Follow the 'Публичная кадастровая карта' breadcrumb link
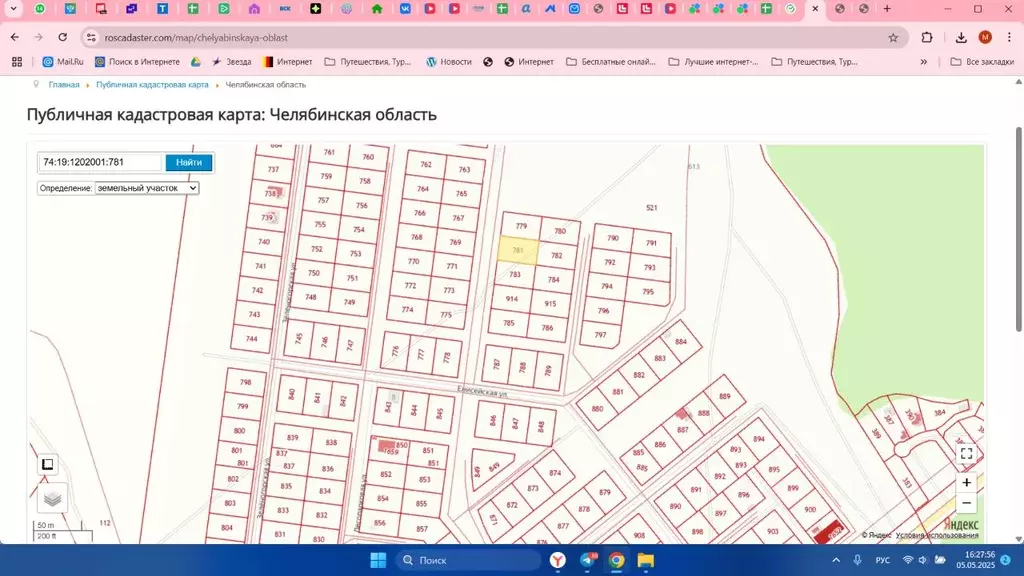The image size is (1024, 576). [x=152, y=85]
